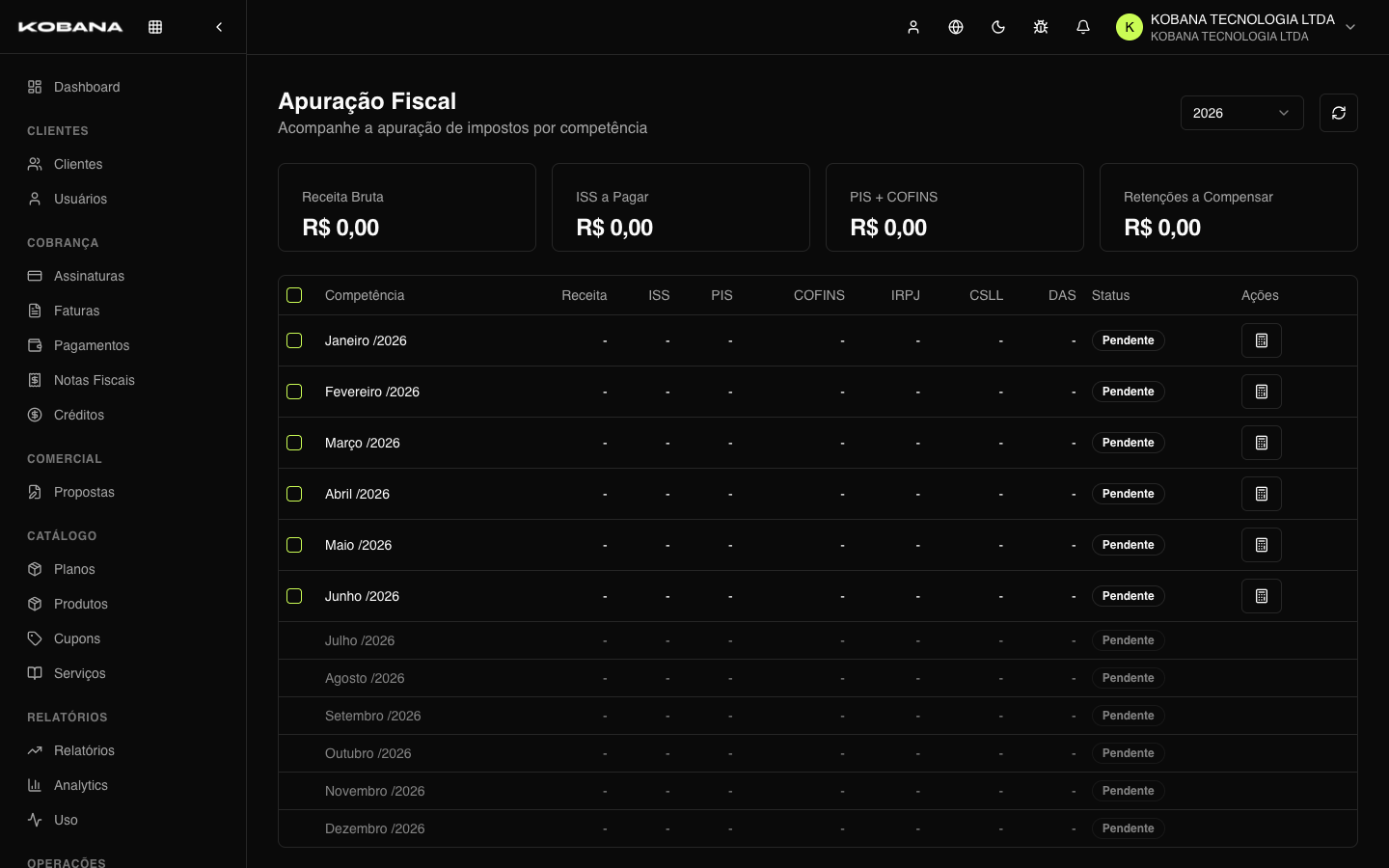
Task: Open the language globe icon
Action: click(x=956, y=27)
